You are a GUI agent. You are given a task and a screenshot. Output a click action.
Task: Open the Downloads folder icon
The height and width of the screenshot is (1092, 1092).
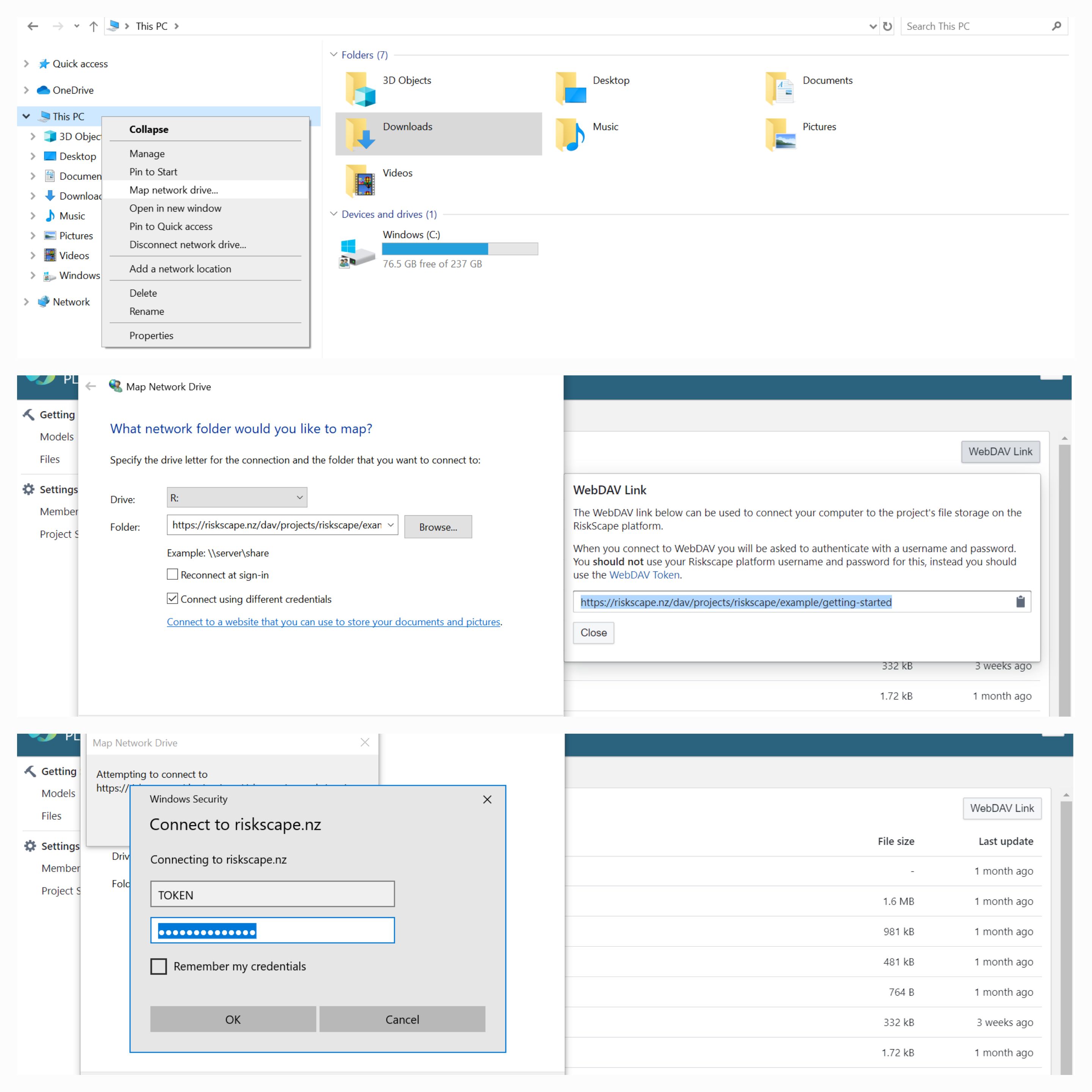pyautogui.click(x=361, y=135)
